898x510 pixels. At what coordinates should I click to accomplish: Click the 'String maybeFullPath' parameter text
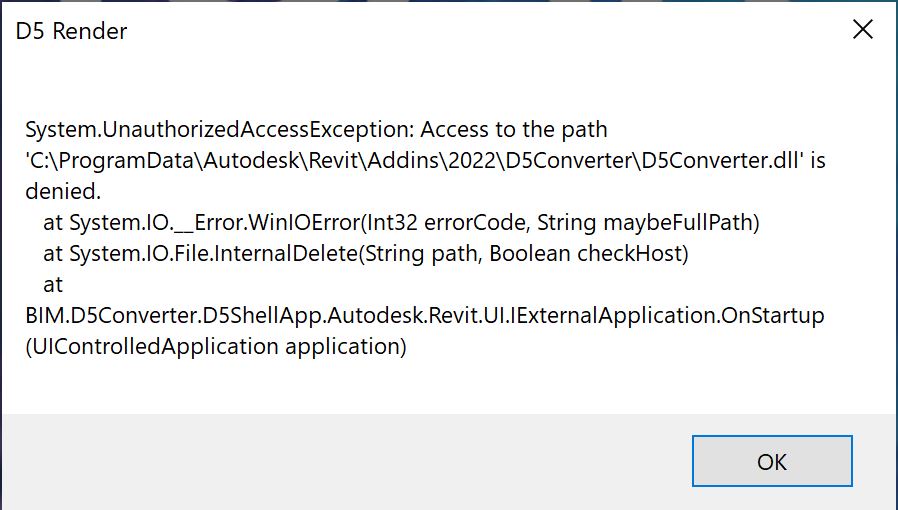[x=646, y=223]
